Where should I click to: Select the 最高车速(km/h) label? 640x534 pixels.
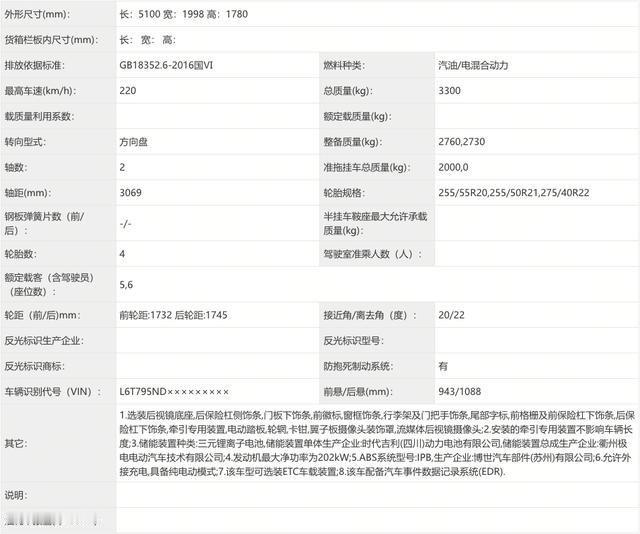pyautogui.click(x=40, y=91)
